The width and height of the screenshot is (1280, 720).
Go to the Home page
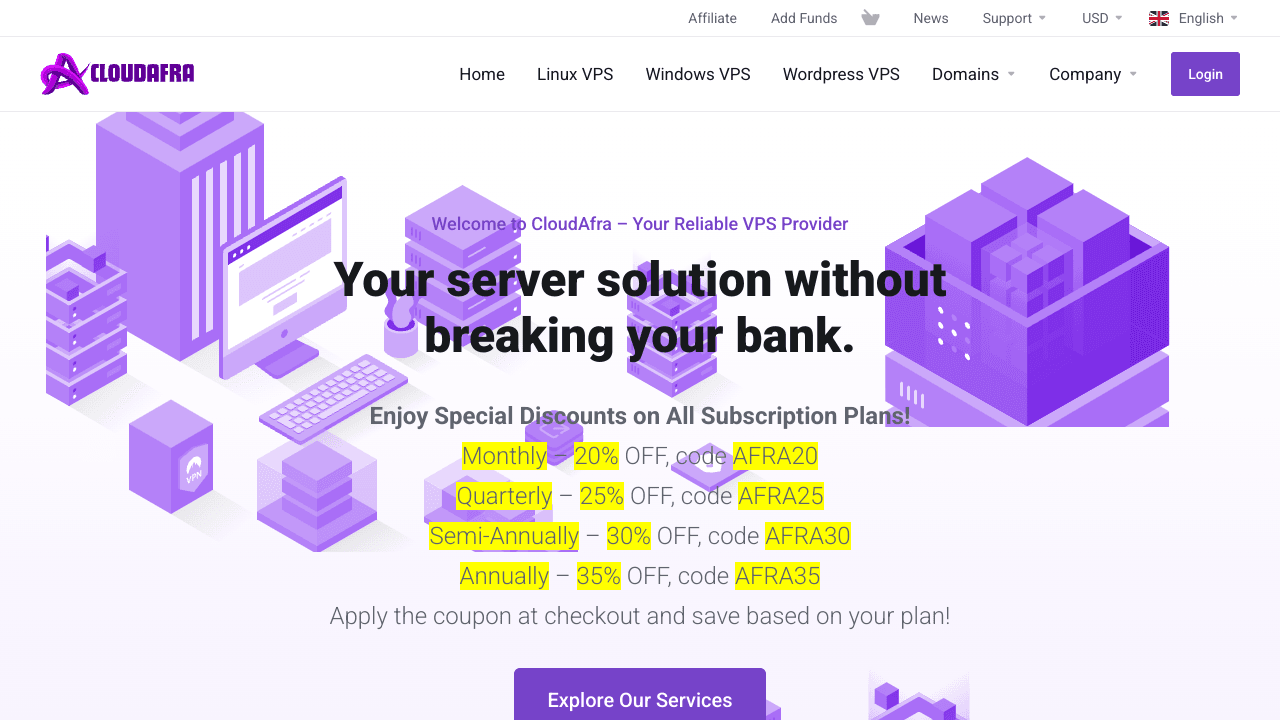tap(482, 73)
